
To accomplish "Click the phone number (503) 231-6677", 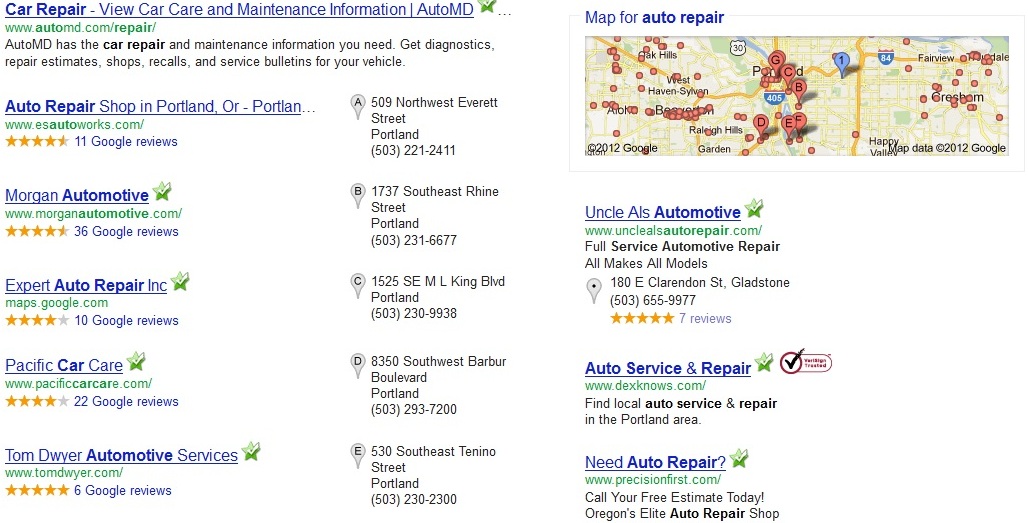I will tap(414, 240).
